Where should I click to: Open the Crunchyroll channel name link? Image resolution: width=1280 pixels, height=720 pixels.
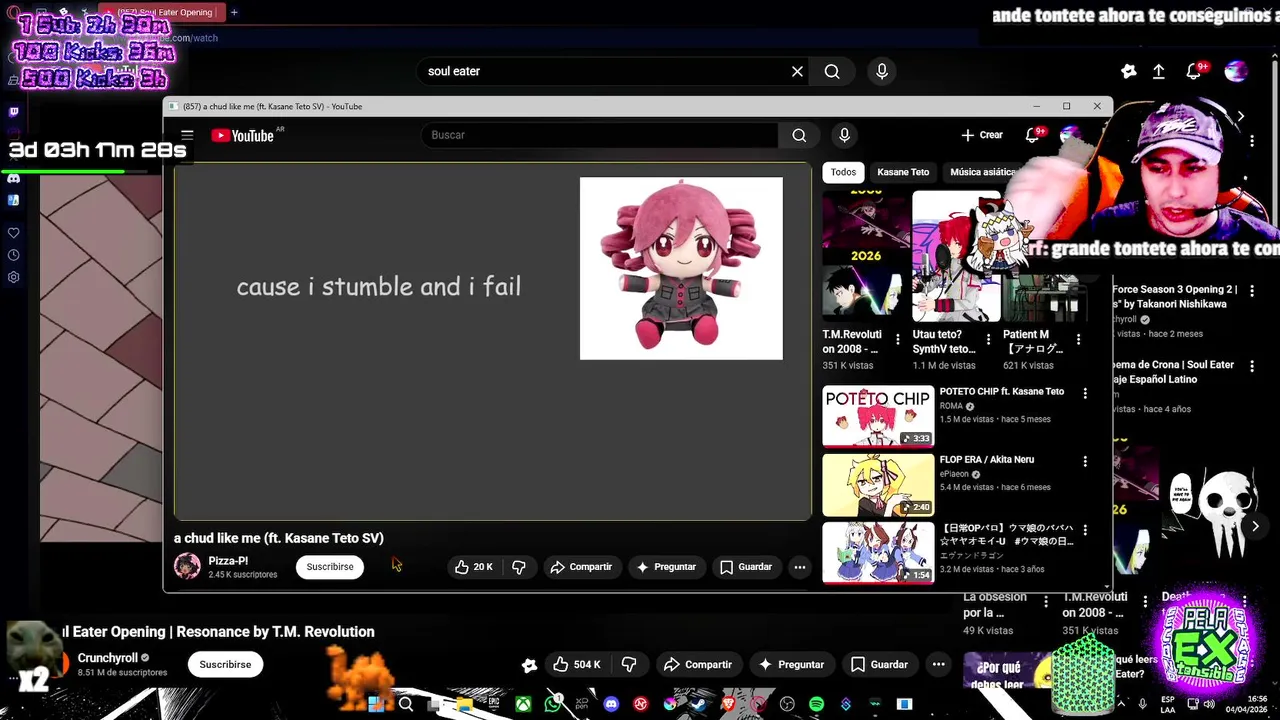pos(108,658)
